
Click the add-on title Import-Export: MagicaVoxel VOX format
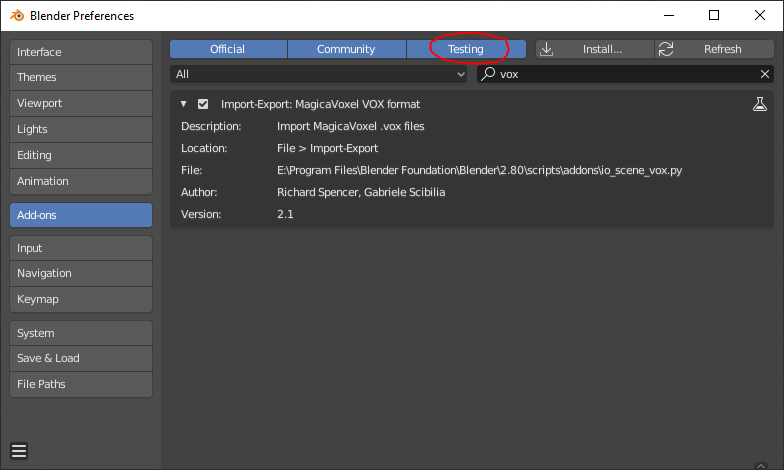coord(320,104)
